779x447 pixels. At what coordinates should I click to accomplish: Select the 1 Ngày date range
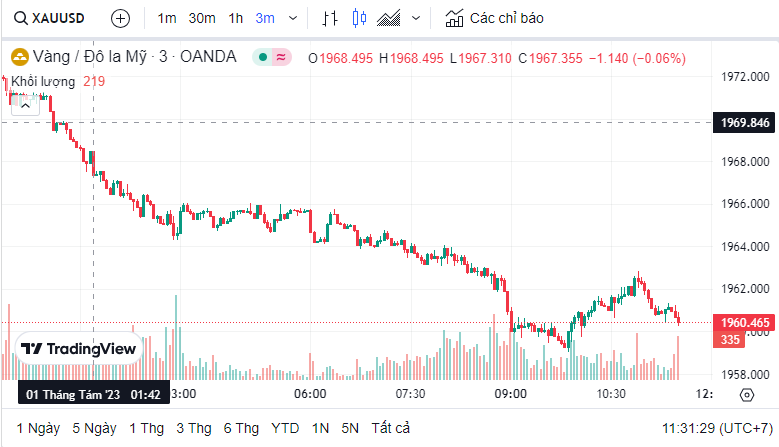(x=38, y=428)
